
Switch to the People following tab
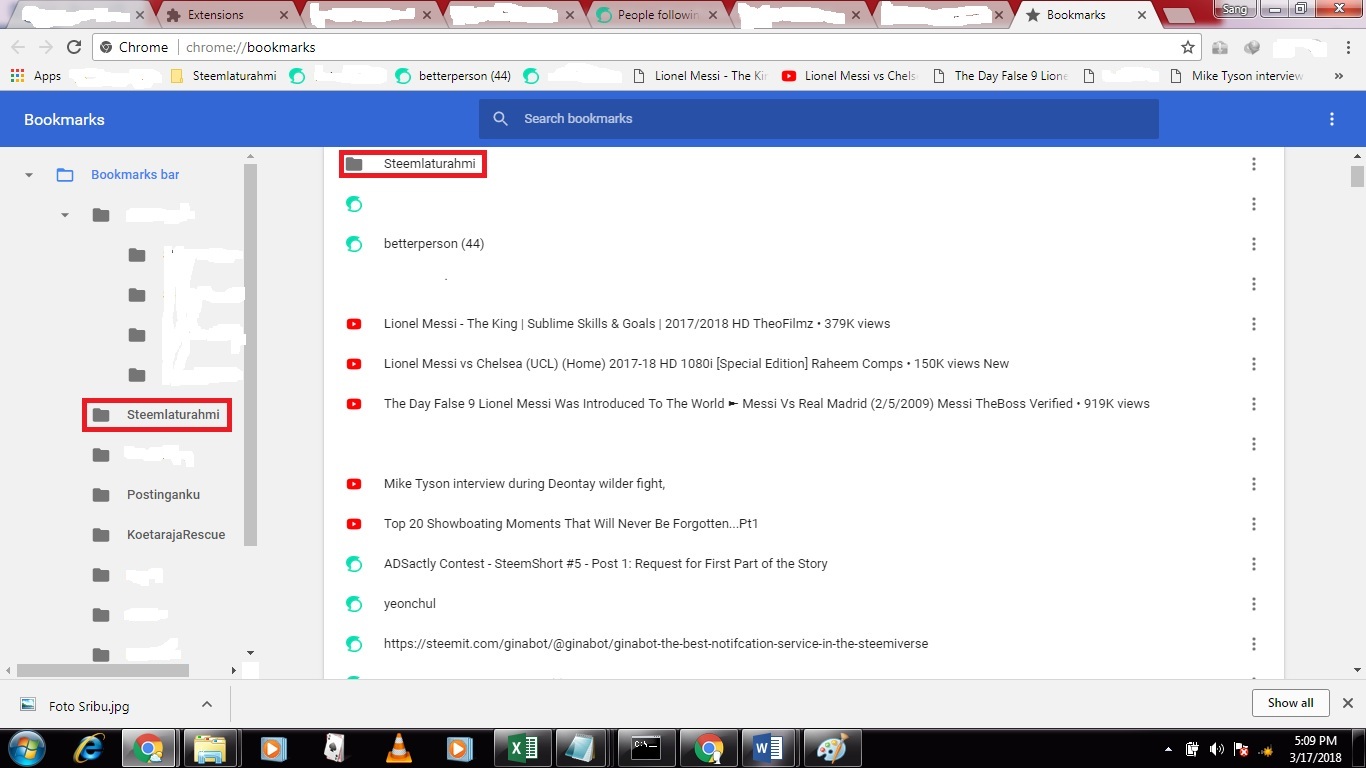point(657,15)
